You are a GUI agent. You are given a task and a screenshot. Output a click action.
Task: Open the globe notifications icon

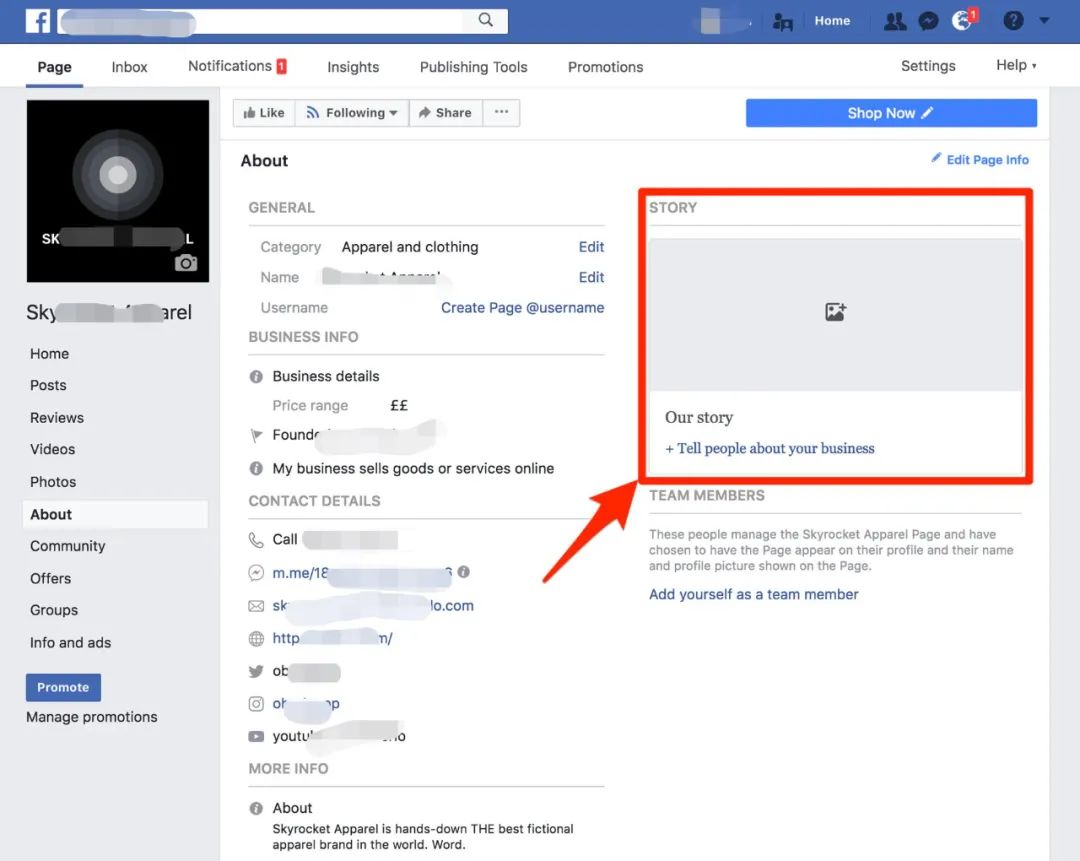(962, 21)
